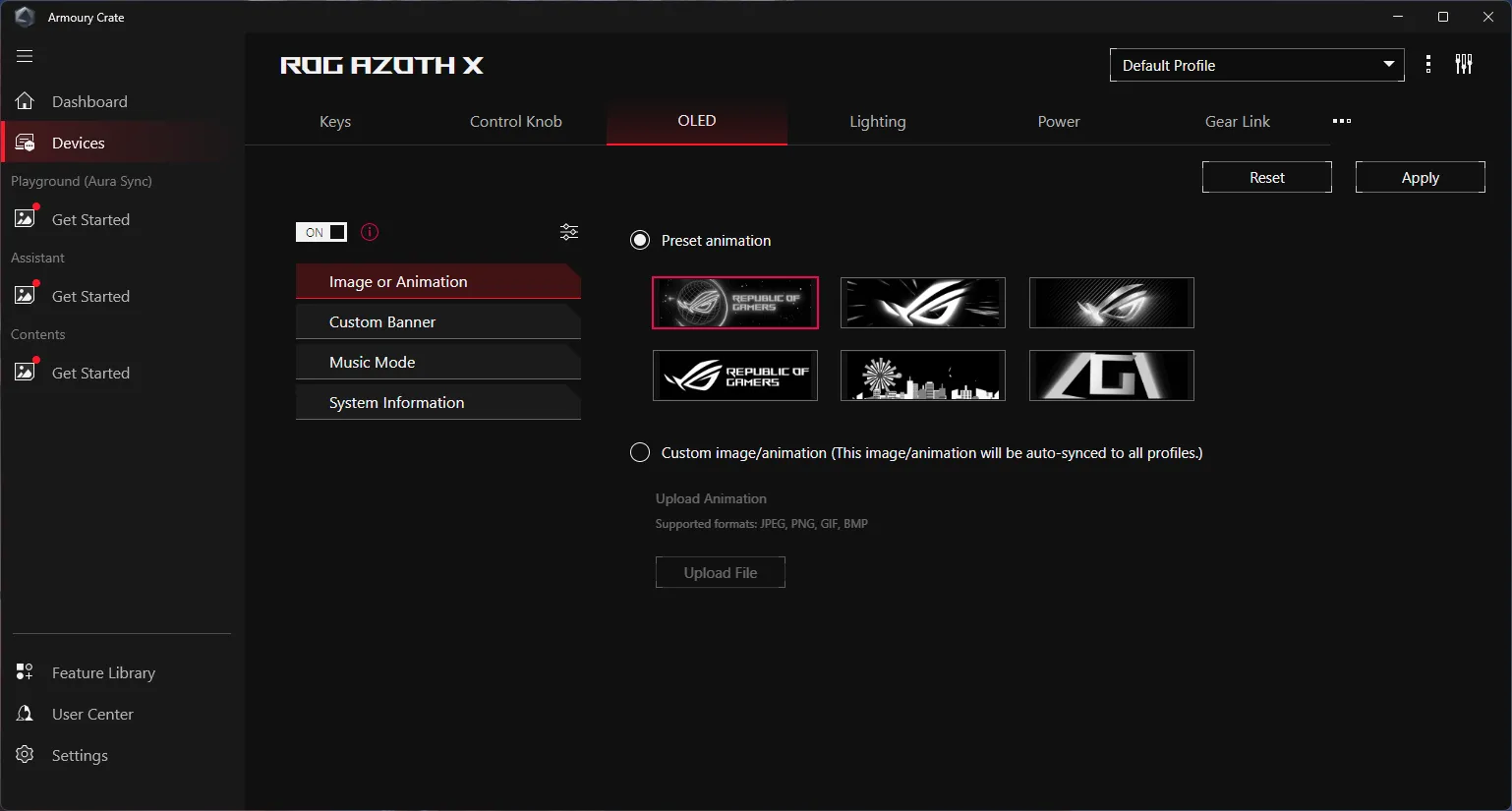1512x811 pixels.
Task: Open the Power tab
Action: click(1059, 122)
